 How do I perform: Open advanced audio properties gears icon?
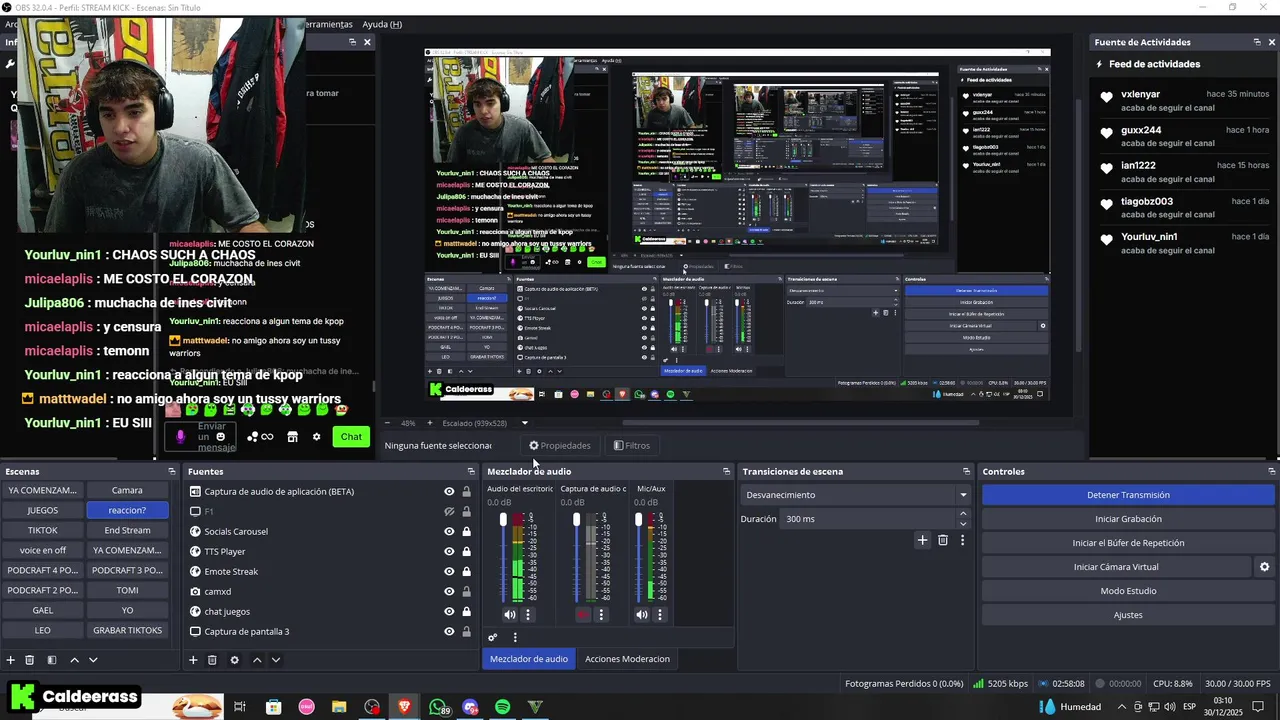coord(492,637)
